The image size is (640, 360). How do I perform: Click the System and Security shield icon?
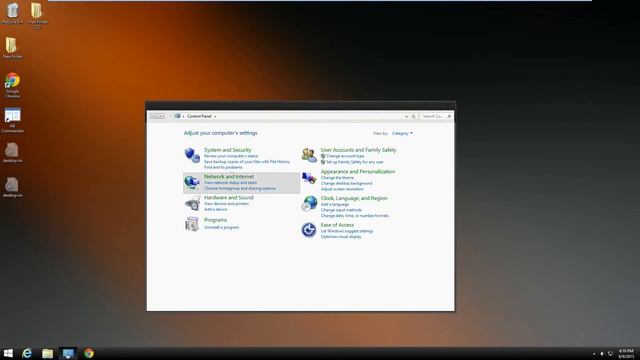click(x=192, y=155)
